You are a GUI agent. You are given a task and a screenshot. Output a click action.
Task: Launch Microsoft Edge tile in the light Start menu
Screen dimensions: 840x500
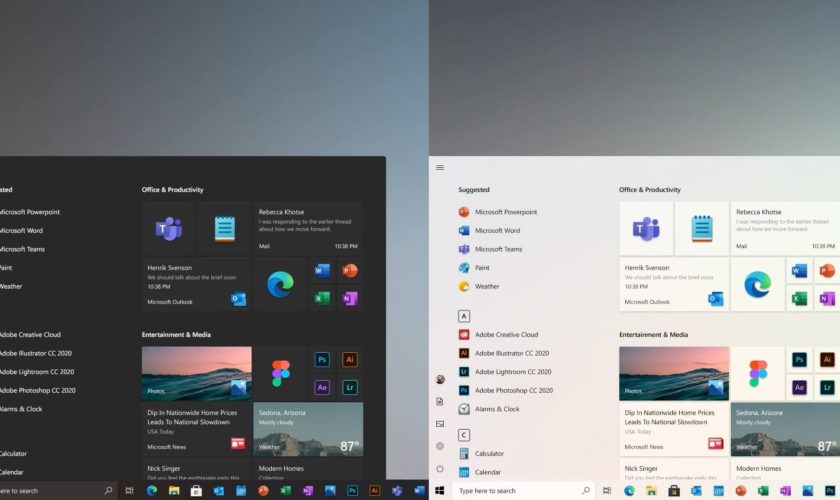pyautogui.click(x=757, y=284)
